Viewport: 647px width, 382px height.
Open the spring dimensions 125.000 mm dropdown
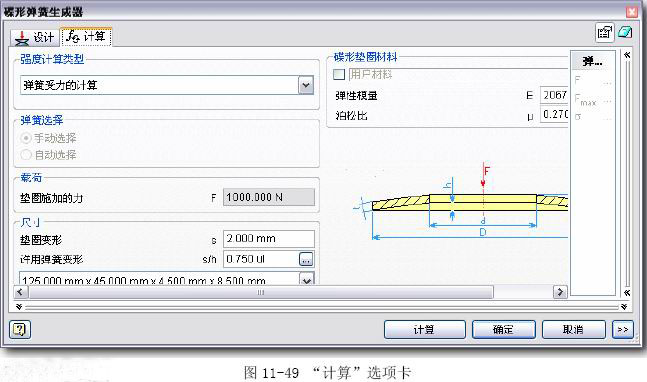pyautogui.click(x=306, y=279)
